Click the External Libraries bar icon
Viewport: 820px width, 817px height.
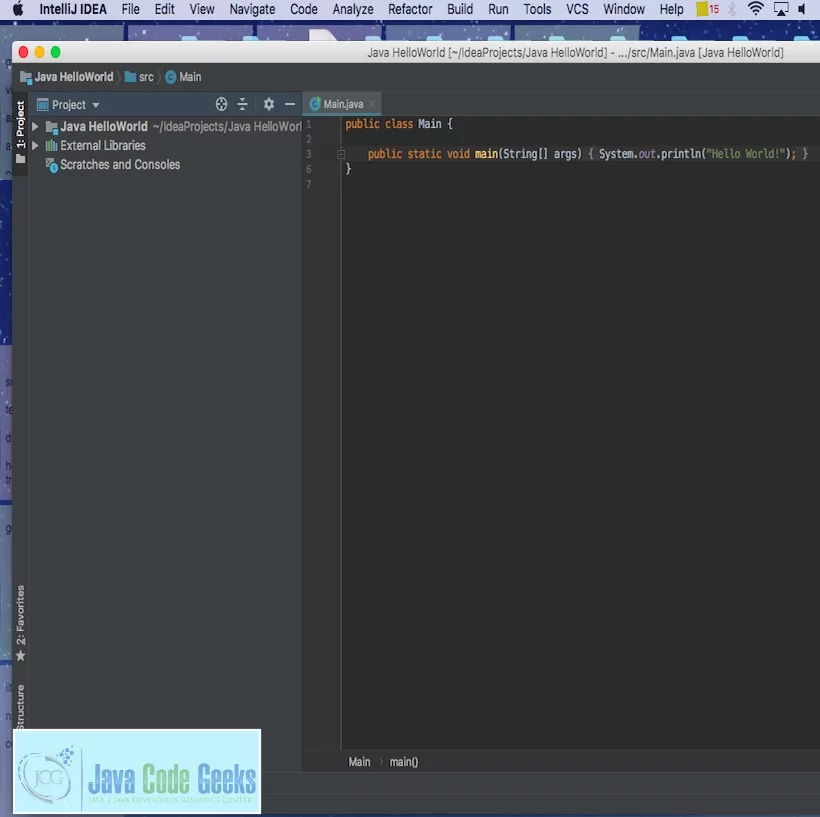click(x=51, y=145)
